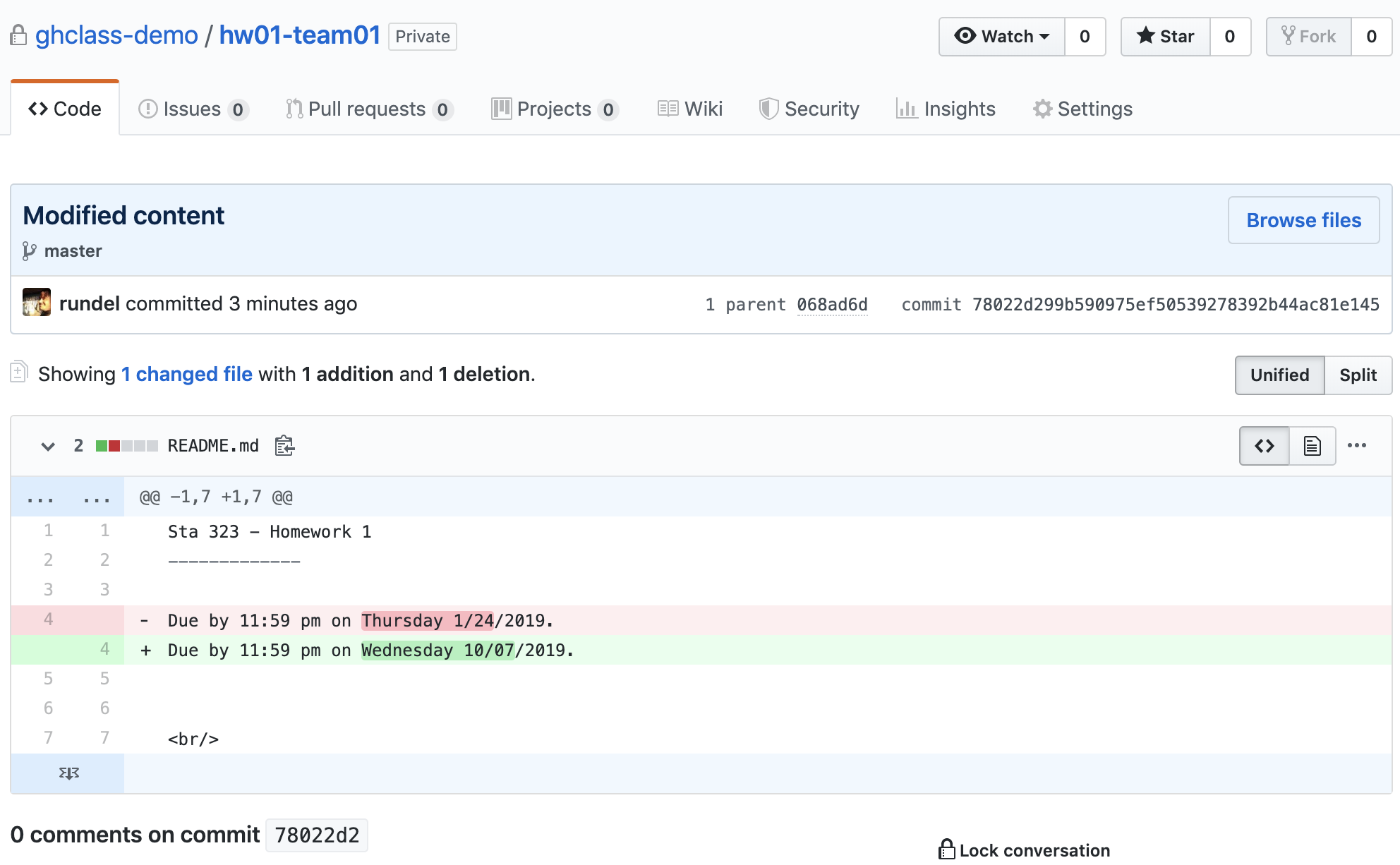This screenshot has width=1400, height=865.
Task: Click the stargazers count next to Star
Action: click(1230, 37)
